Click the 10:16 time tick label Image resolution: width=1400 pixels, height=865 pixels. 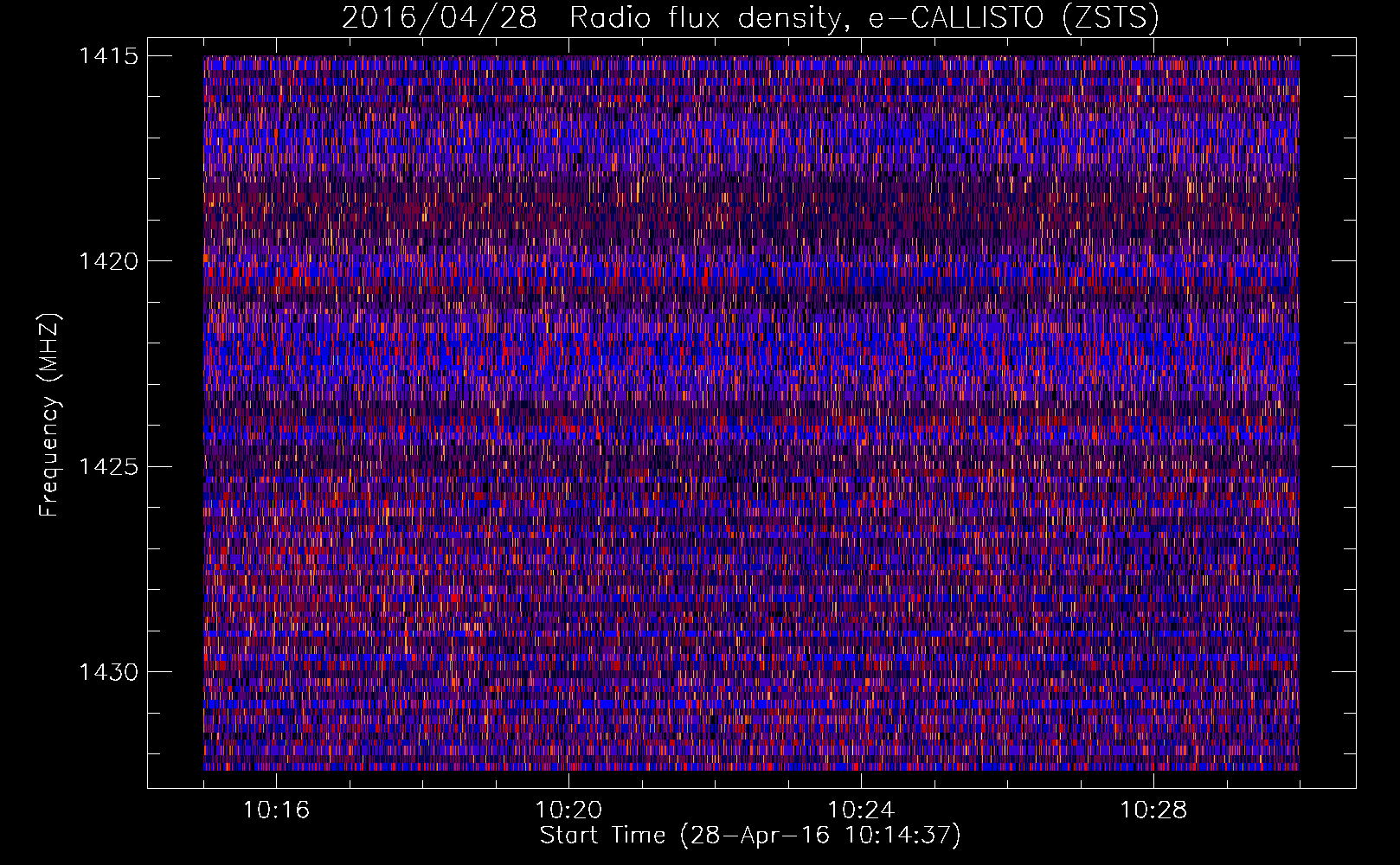pos(276,811)
